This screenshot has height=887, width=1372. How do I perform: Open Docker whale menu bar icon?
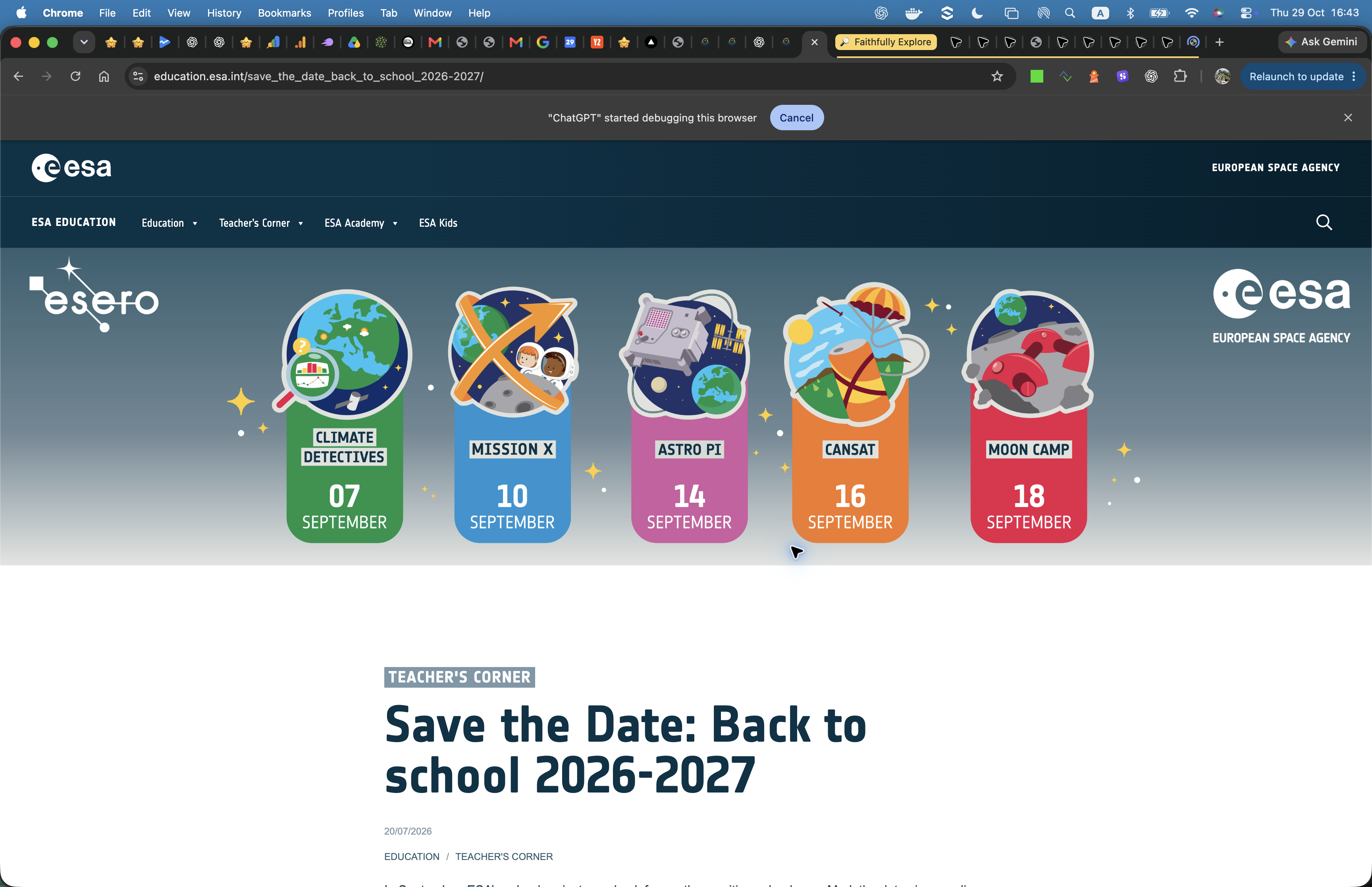pos(913,13)
